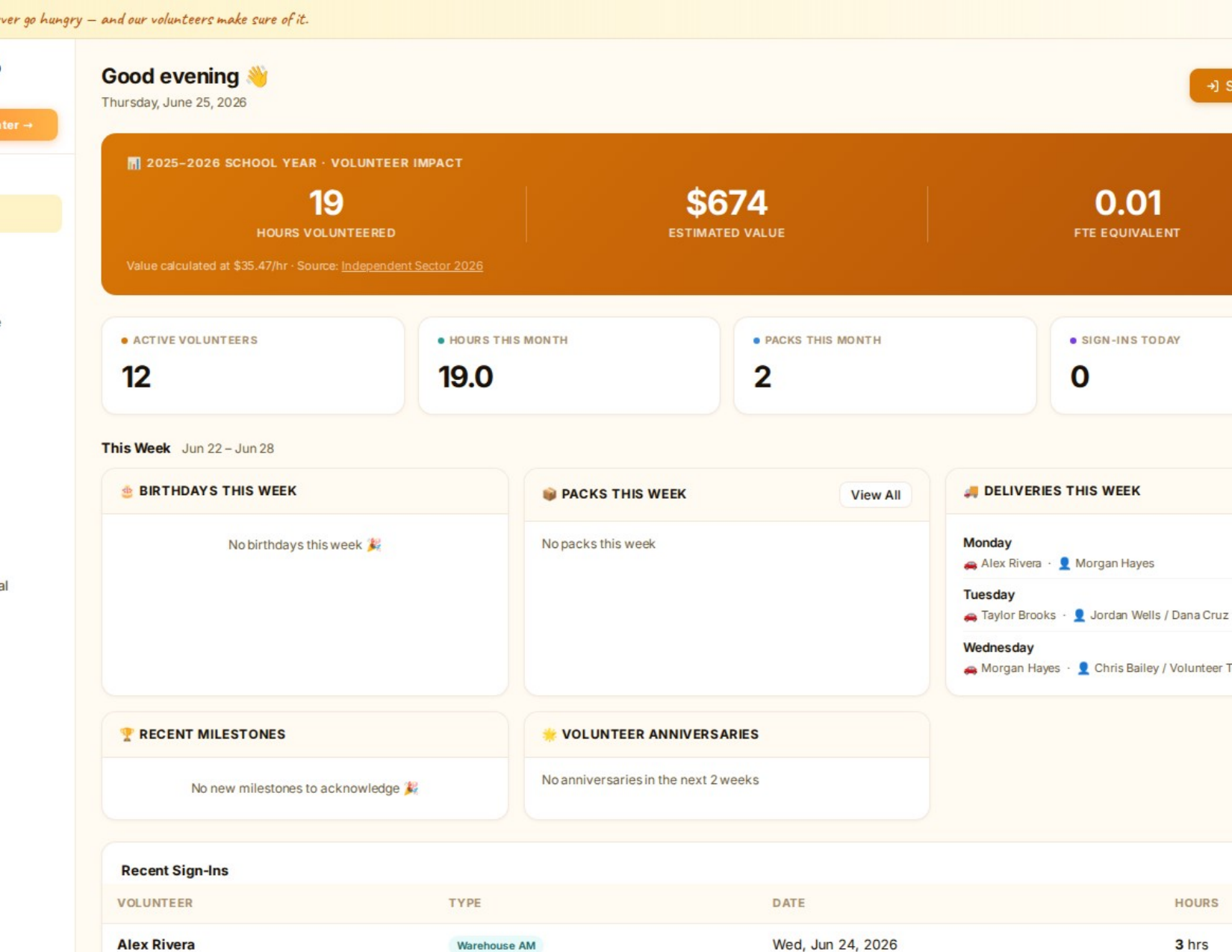Click the 'Thursday, June 25, 2026' date text
1232x952 pixels.
pos(174,102)
